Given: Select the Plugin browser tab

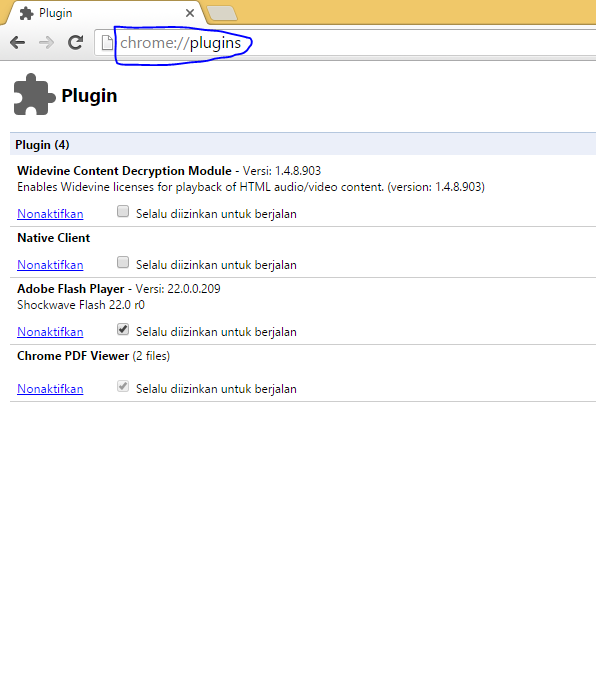Looking at the screenshot, I should tap(103, 13).
